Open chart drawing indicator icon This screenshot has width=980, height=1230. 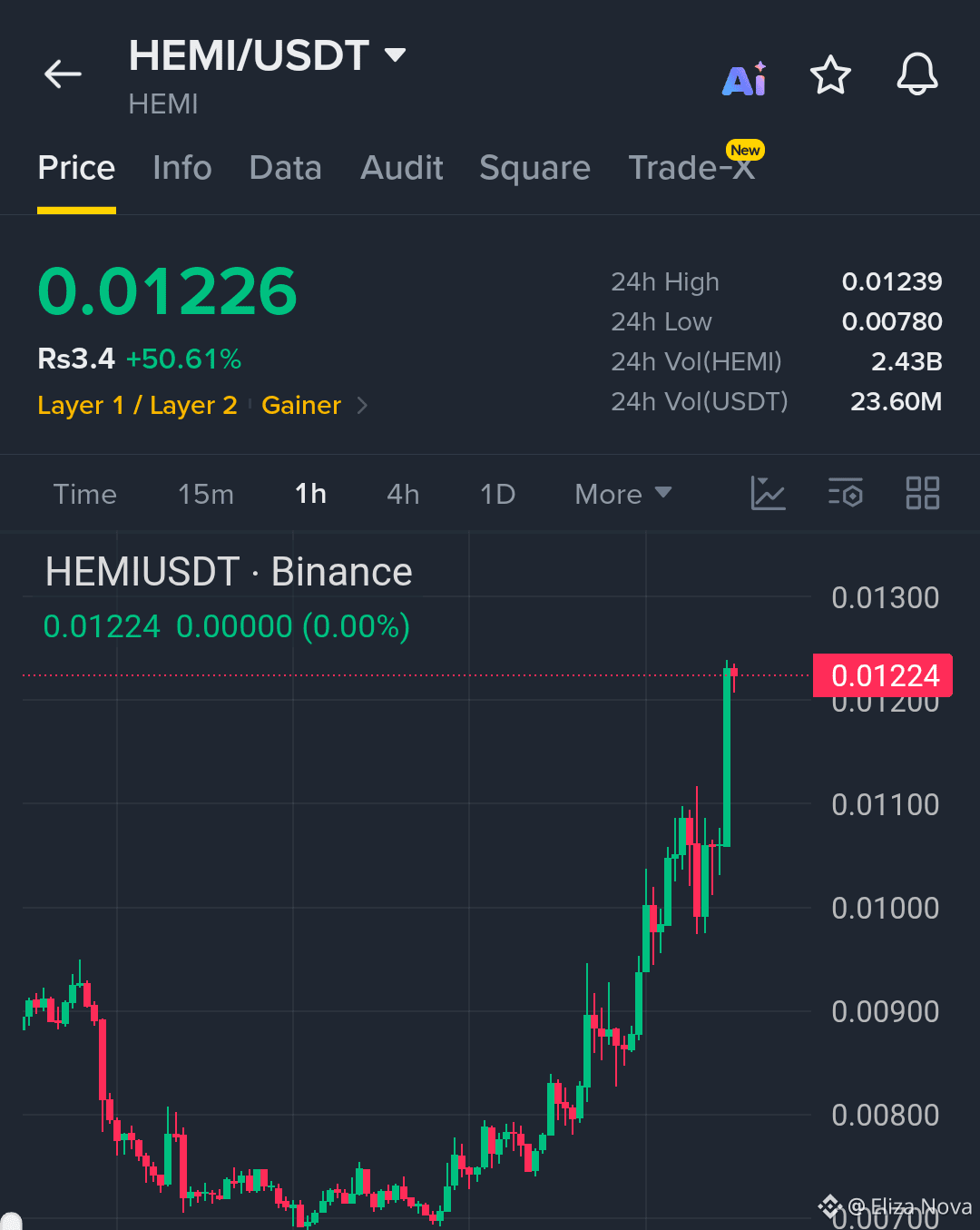pyautogui.click(x=768, y=493)
